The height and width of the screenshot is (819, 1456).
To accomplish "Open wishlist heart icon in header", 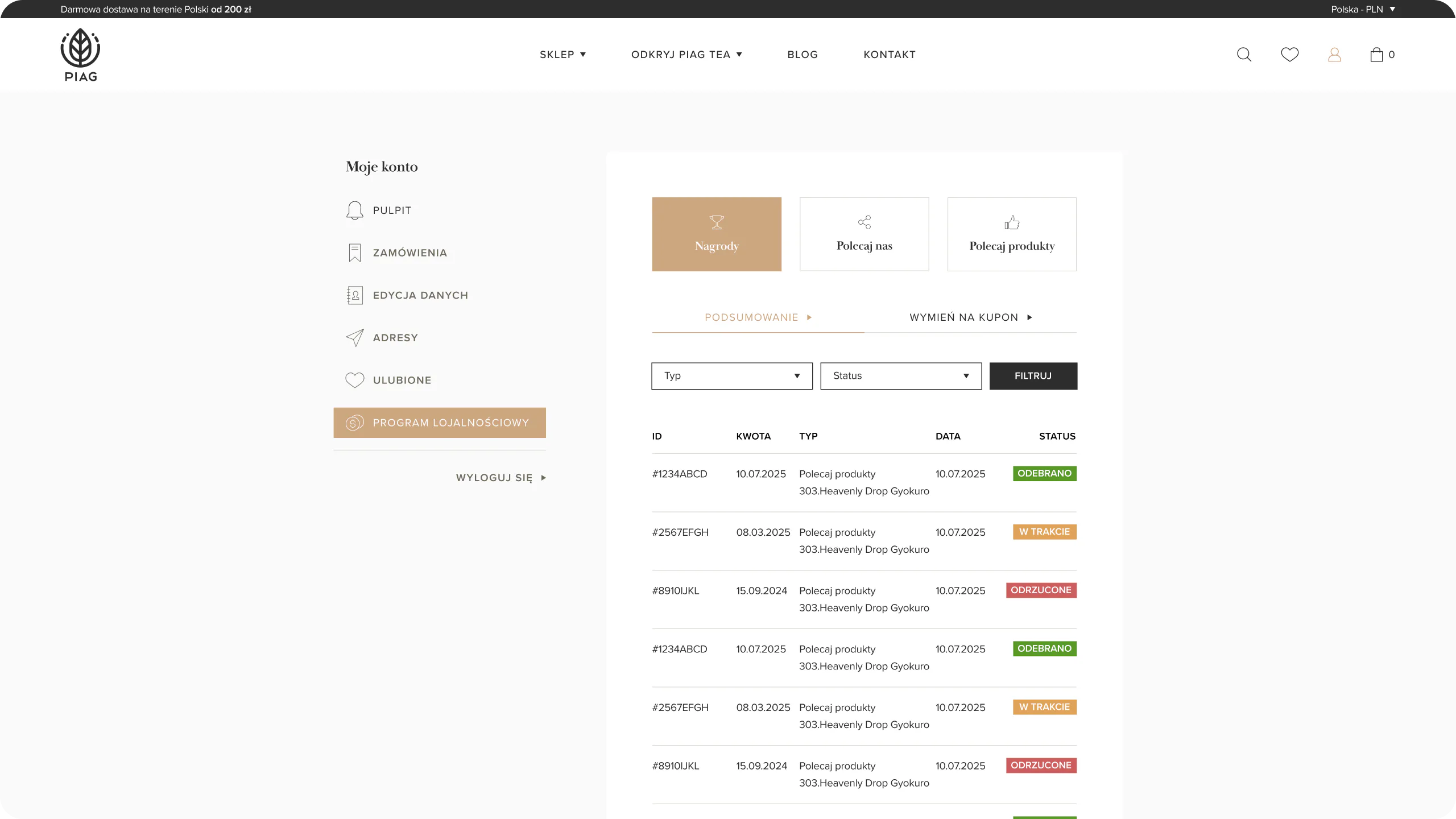I will pos(1289,55).
